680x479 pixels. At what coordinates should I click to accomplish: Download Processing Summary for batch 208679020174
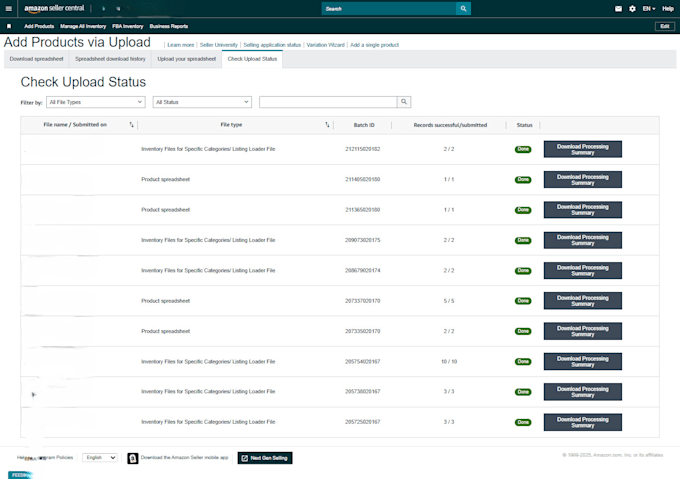click(582, 270)
